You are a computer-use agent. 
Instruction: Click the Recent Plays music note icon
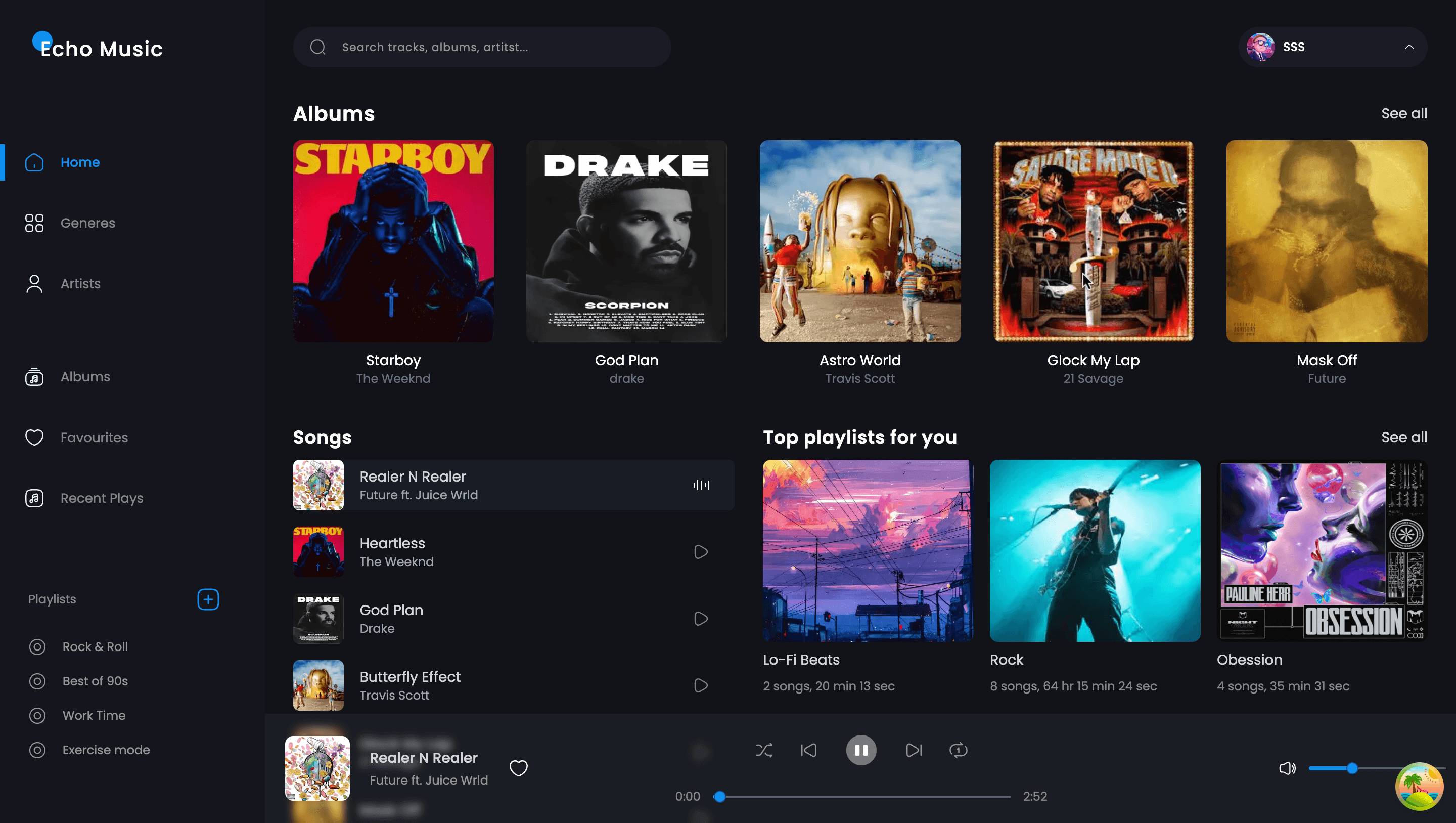(34, 498)
